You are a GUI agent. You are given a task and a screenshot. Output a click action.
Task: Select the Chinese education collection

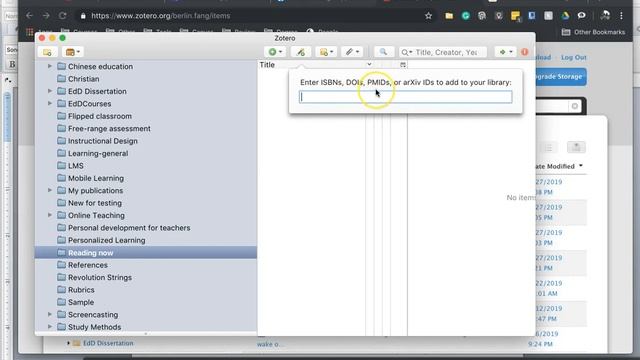pos(100,67)
